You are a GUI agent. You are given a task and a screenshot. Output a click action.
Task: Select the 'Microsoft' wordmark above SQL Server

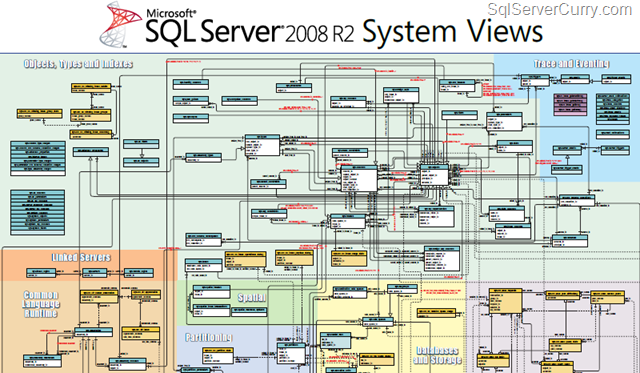click(x=171, y=13)
